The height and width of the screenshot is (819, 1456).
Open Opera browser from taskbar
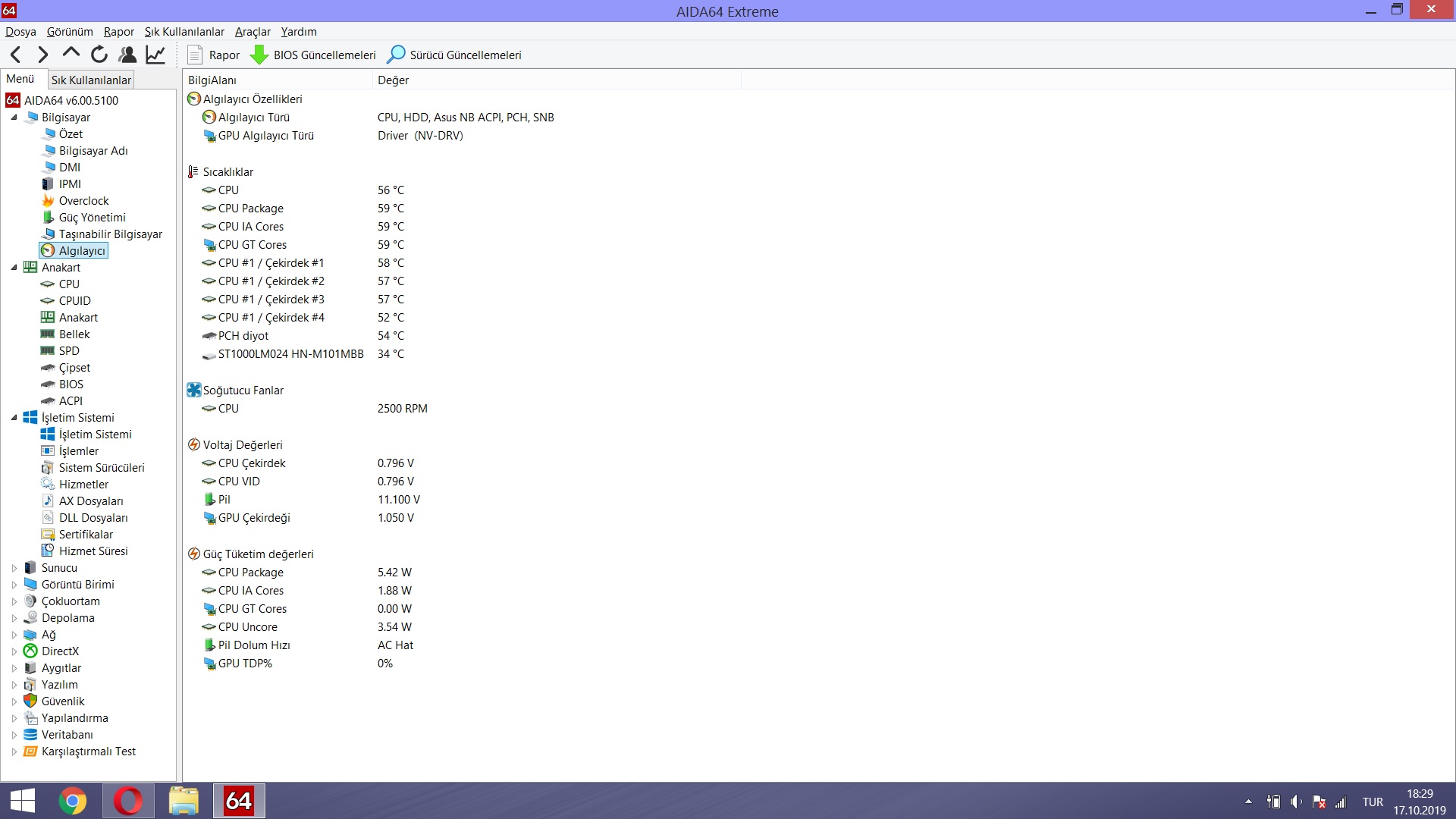click(128, 801)
